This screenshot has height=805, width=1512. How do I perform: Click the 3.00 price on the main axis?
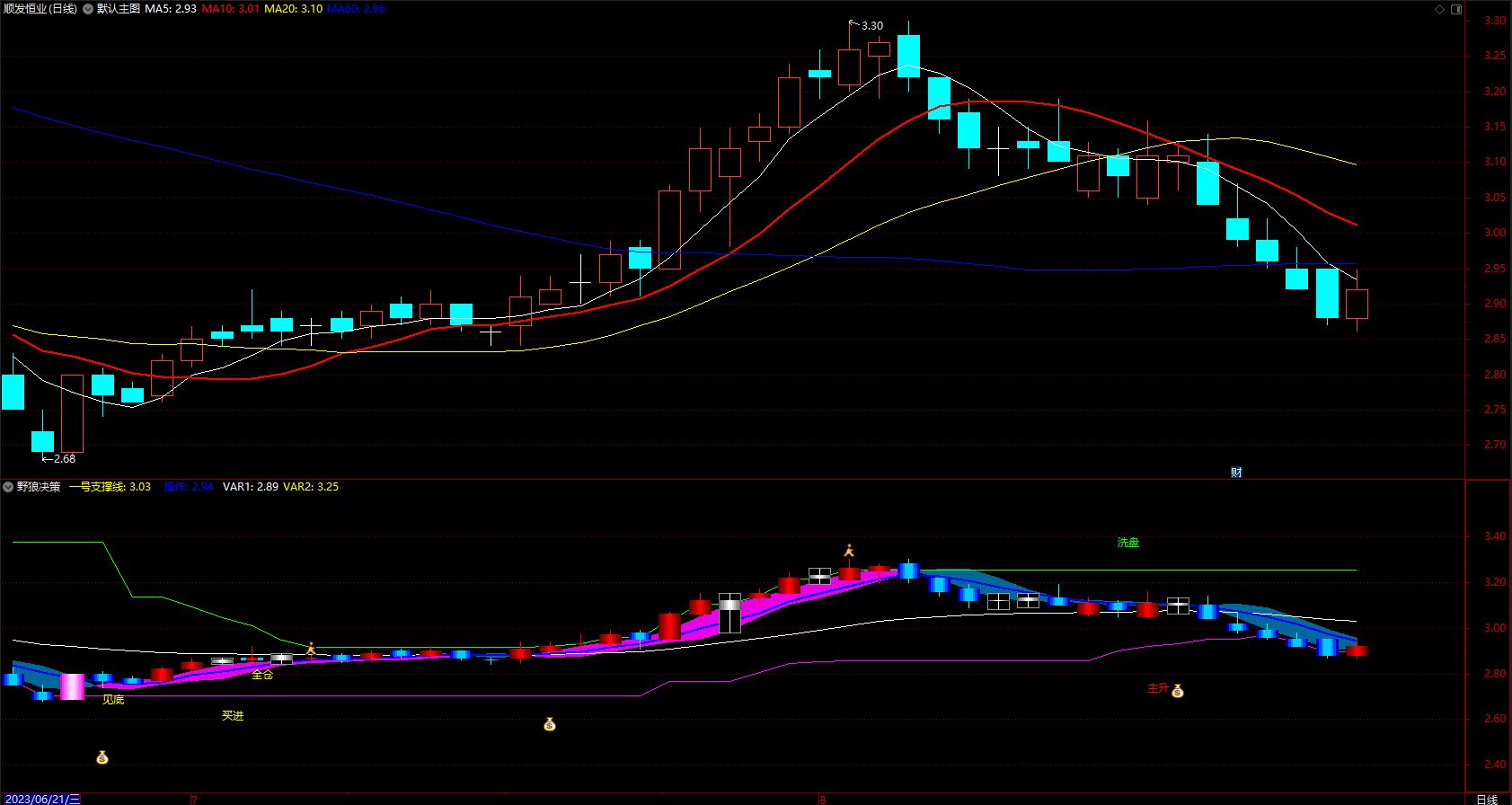(x=1495, y=233)
